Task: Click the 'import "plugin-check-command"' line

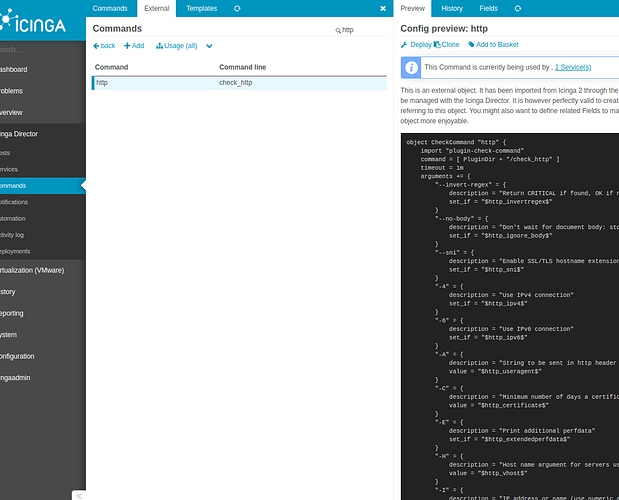Action: pyautogui.click(x=472, y=151)
